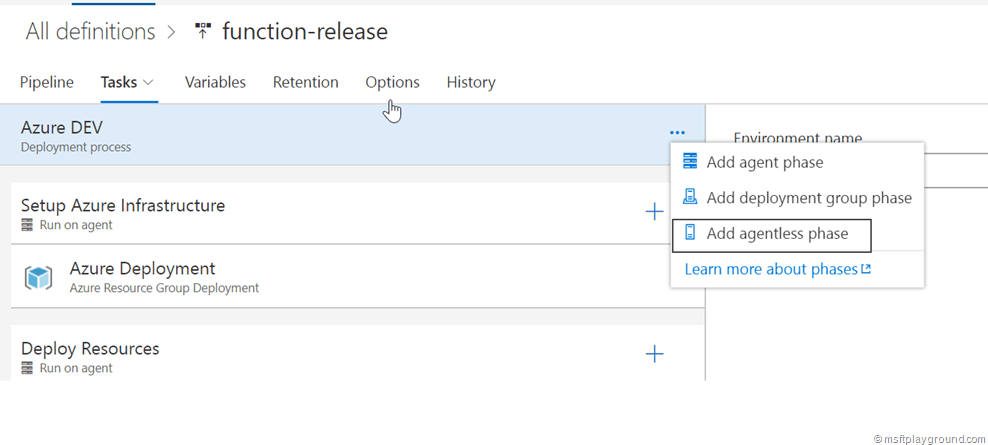Viewport: 988px width, 445px height.
Task: Open the ellipsis menu on Azure DEV
Action: click(x=677, y=133)
